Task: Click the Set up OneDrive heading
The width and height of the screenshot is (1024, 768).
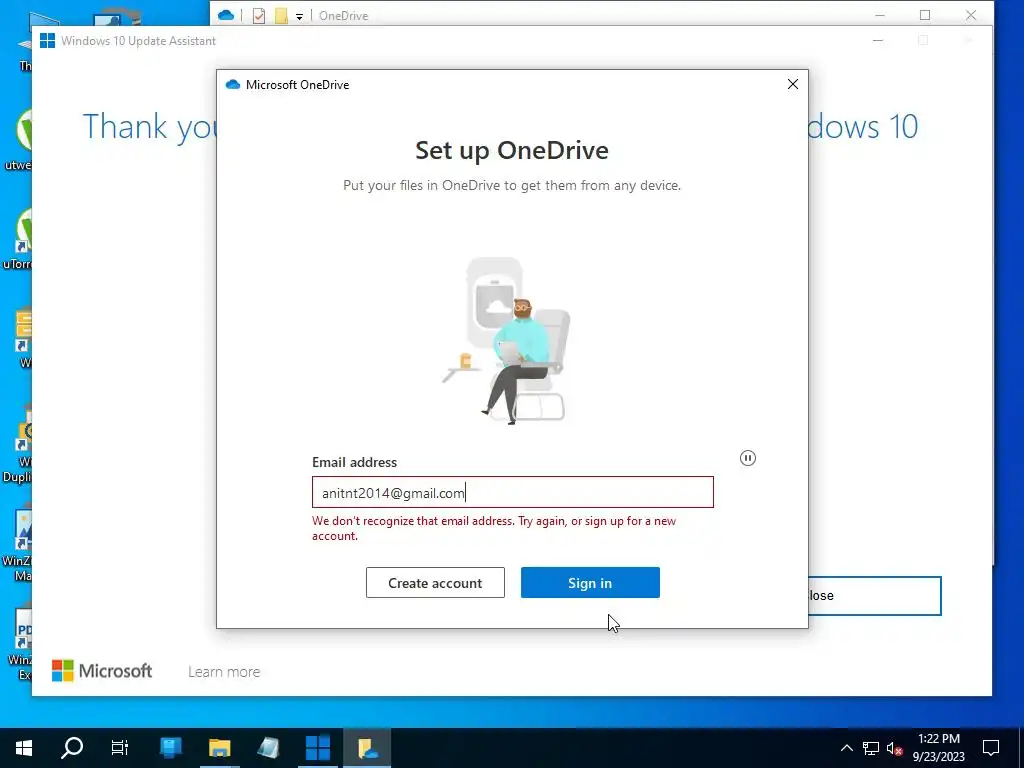Action: pos(512,150)
